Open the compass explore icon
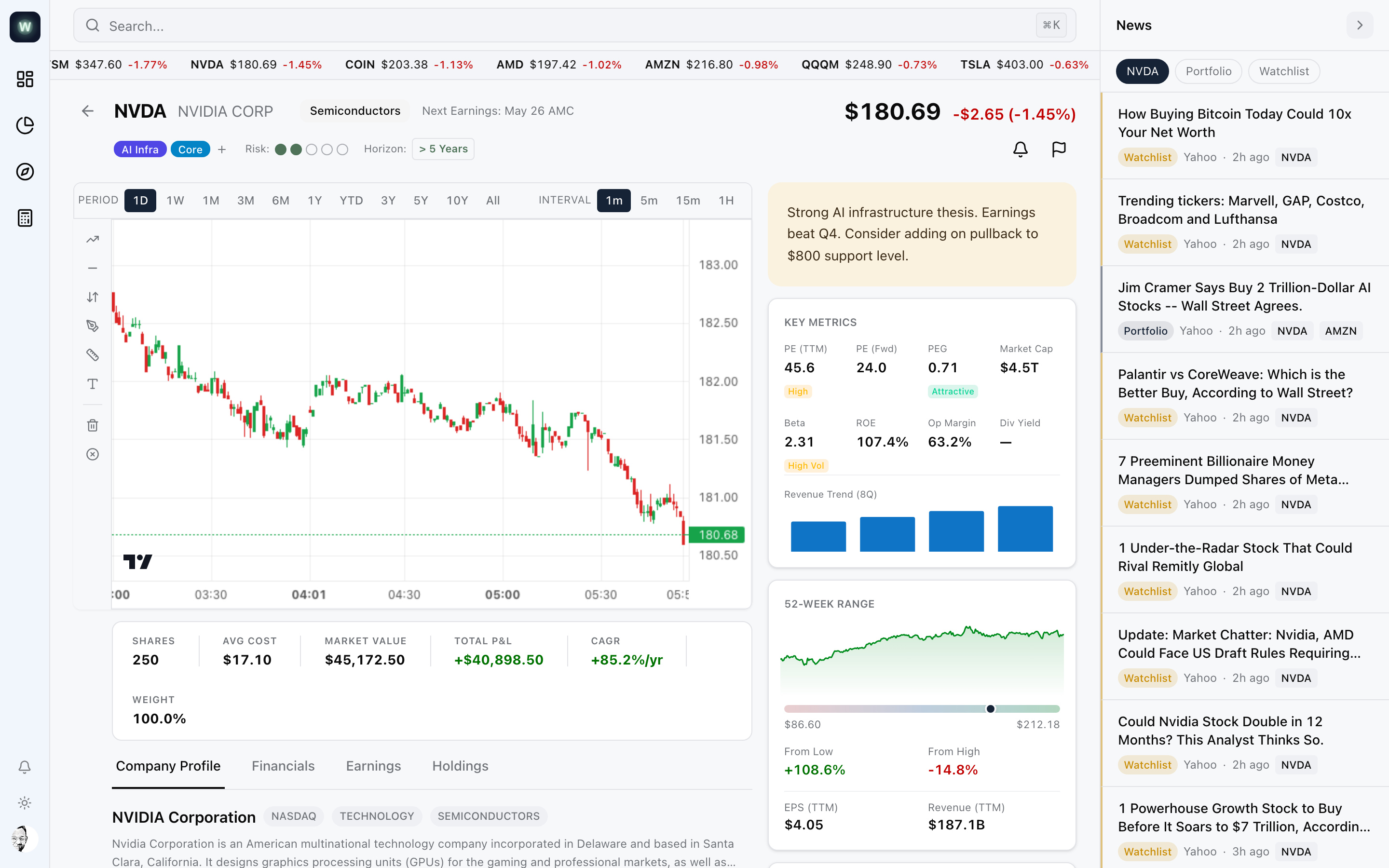 tap(25, 172)
